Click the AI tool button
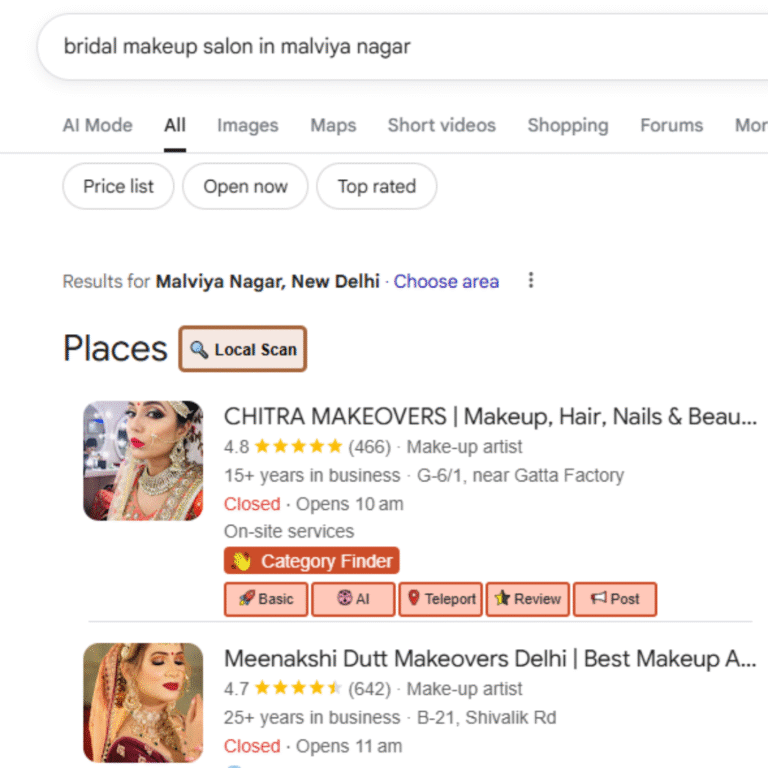The image size is (768, 768). 353,599
